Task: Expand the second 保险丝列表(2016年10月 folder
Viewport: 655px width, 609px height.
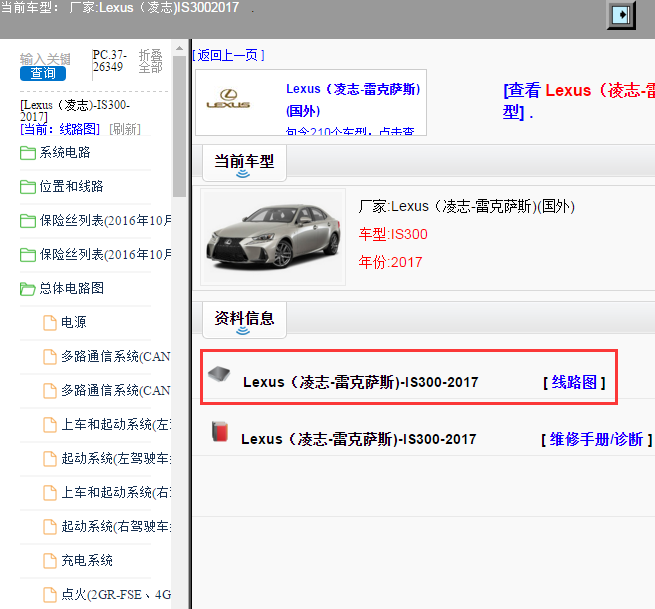Action: [x=105, y=254]
